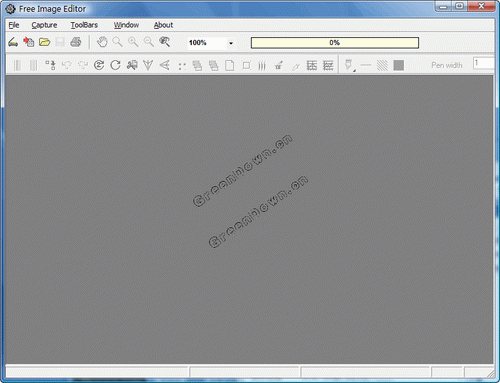This screenshot has width=500, height=383.
Task: Click the crop square icon
Action: [246, 65]
